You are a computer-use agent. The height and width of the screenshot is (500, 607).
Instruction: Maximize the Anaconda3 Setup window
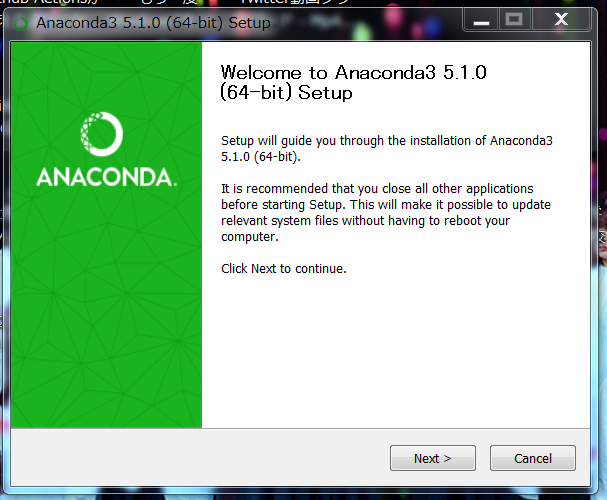point(514,20)
